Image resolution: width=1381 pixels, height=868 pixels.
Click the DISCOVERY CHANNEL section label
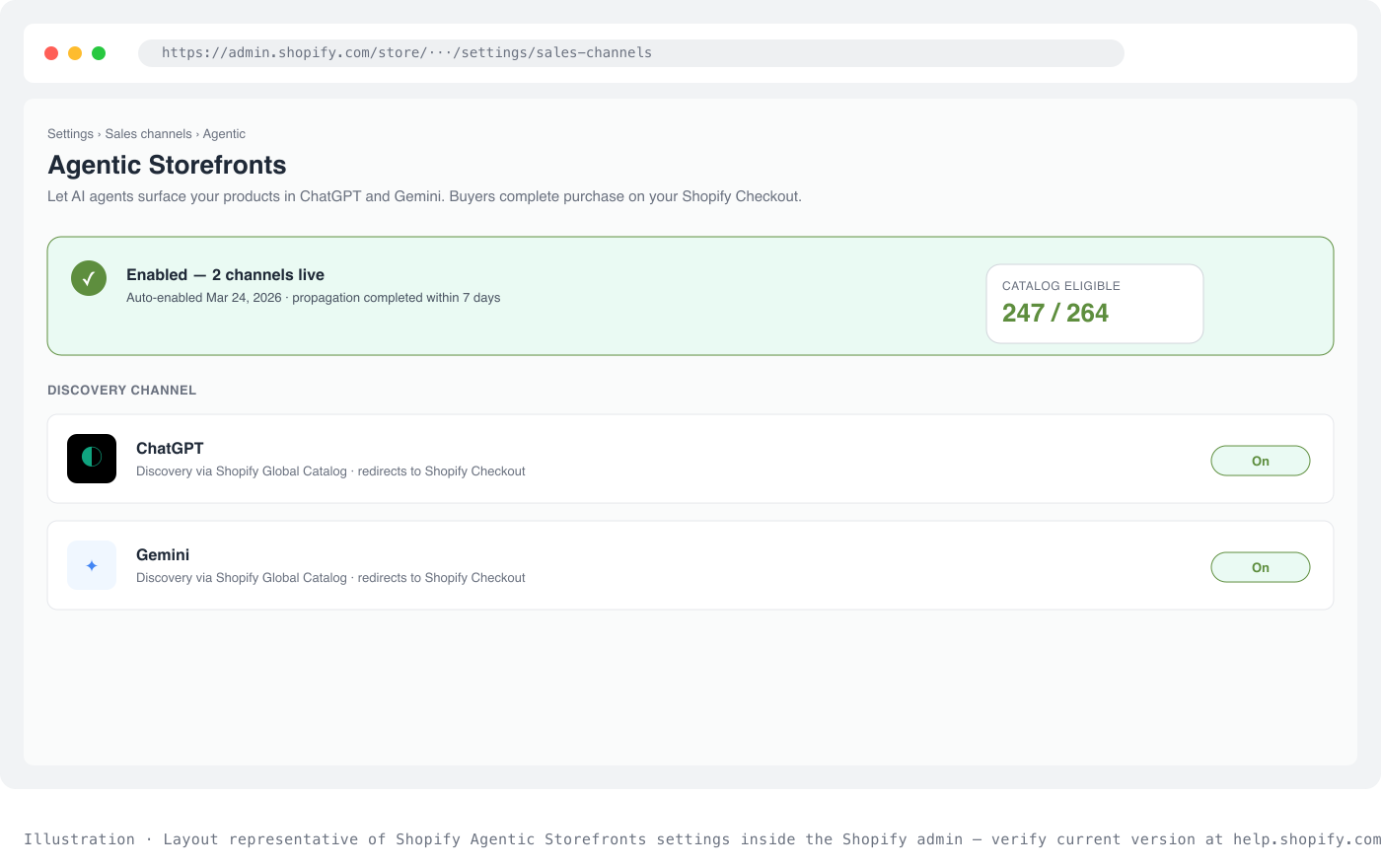[121, 391]
